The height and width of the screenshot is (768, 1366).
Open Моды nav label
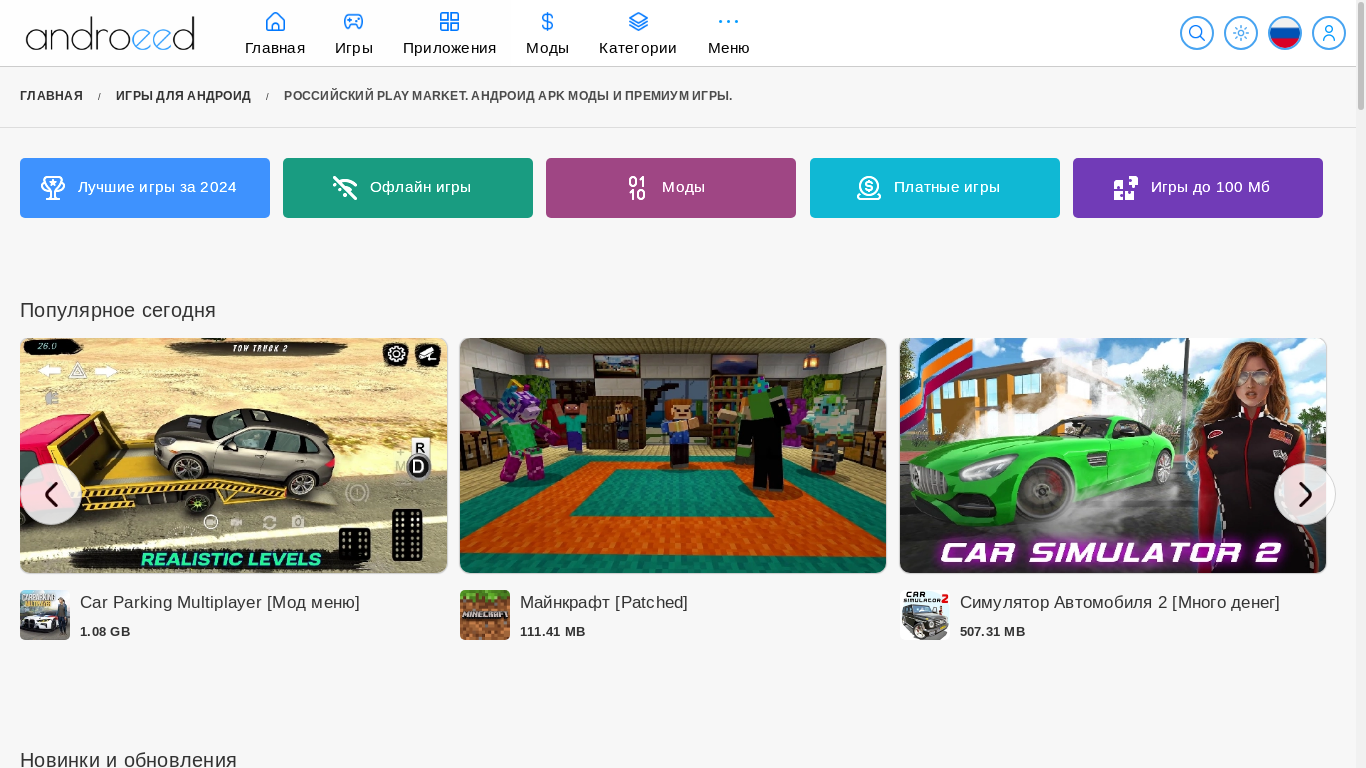pos(547,48)
